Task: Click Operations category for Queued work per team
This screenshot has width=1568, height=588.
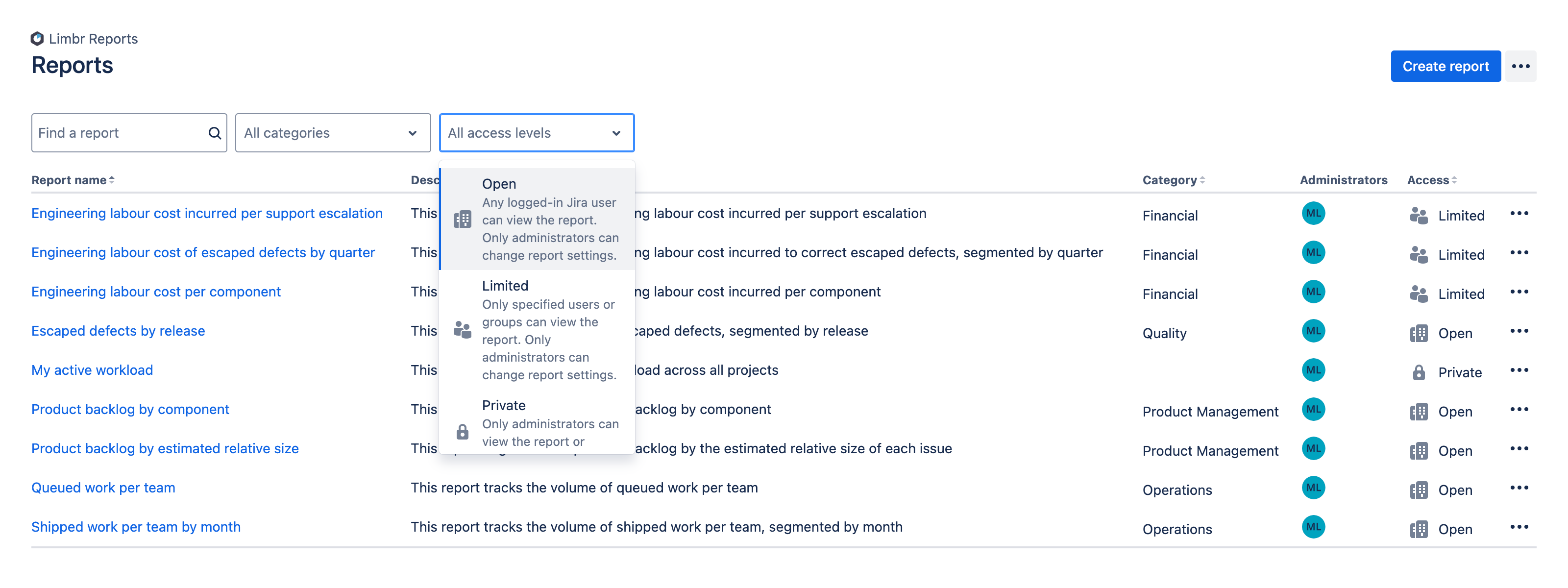Action: pos(1176,490)
